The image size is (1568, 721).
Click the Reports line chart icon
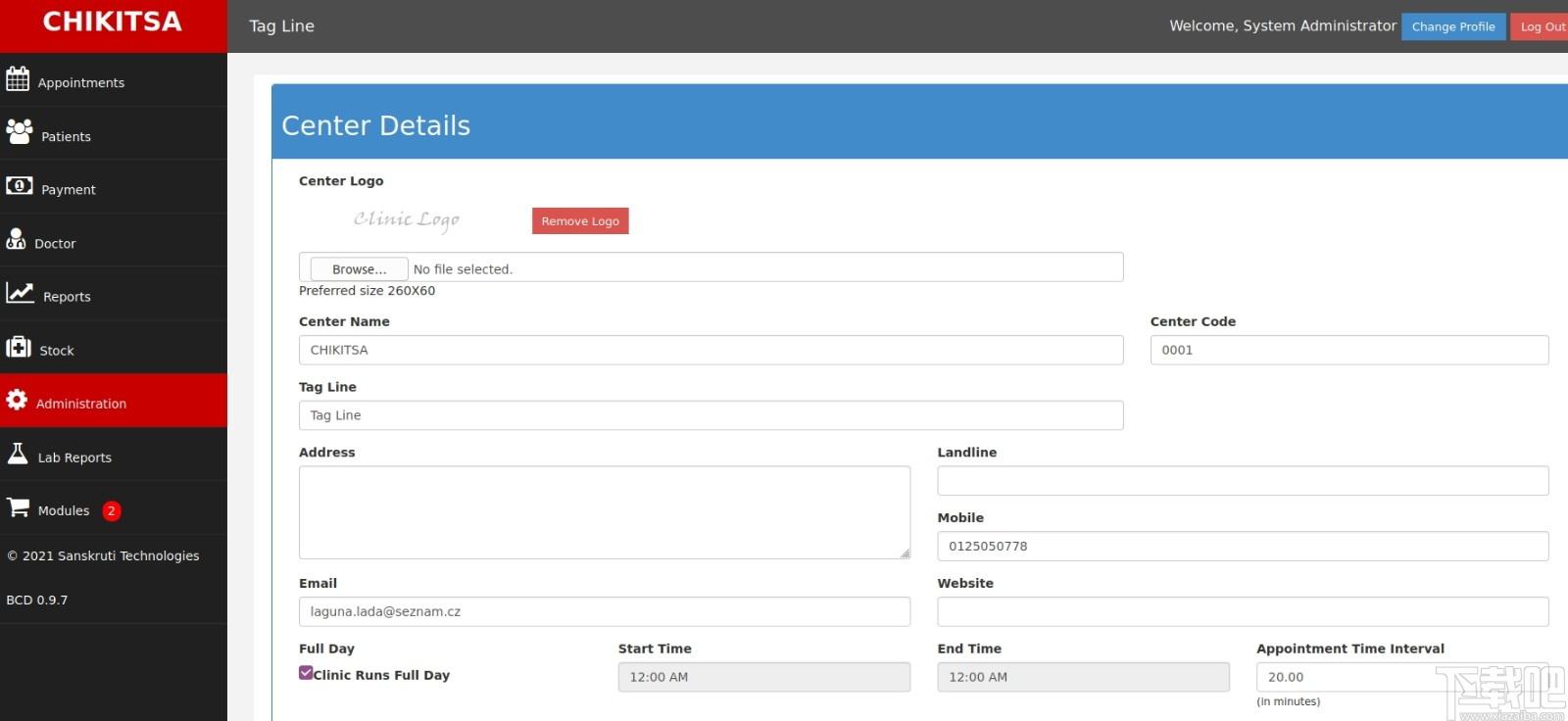[x=20, y=292]
